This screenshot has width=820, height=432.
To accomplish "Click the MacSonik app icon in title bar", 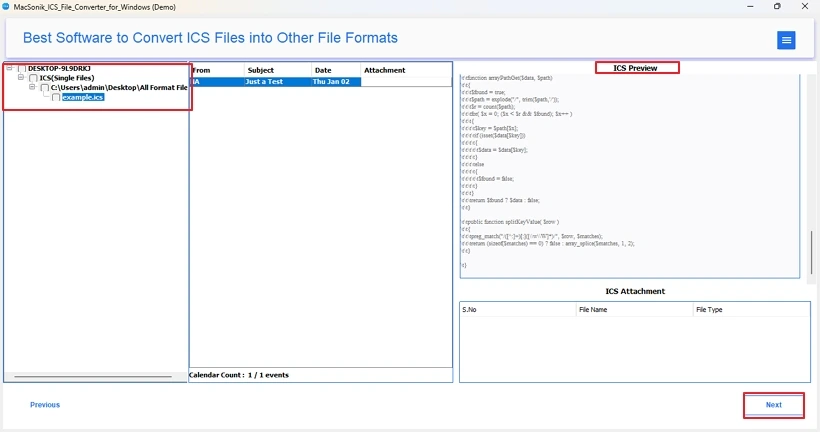I will [x=6, y=7].
